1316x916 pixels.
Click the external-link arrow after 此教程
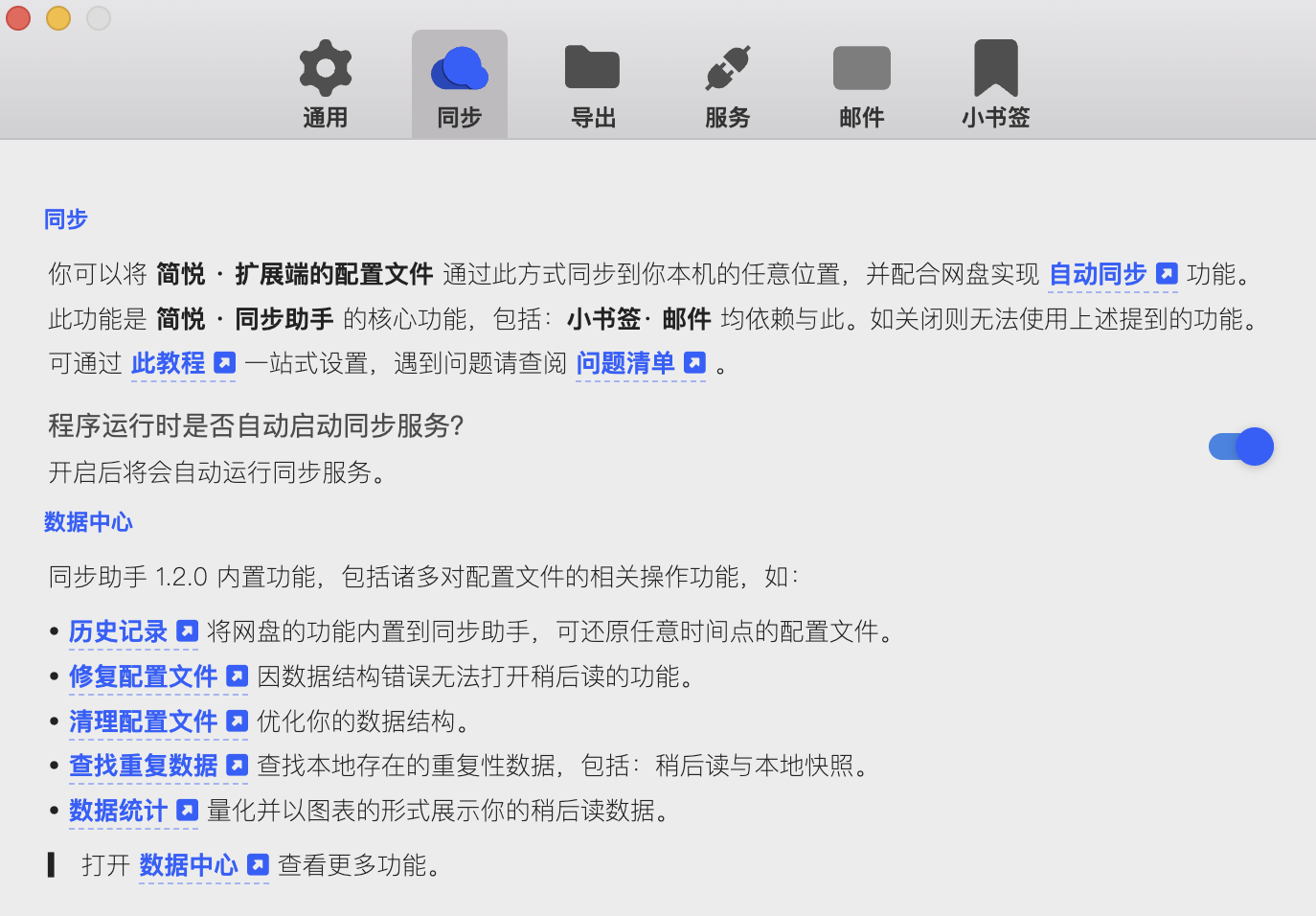(224, 363)
